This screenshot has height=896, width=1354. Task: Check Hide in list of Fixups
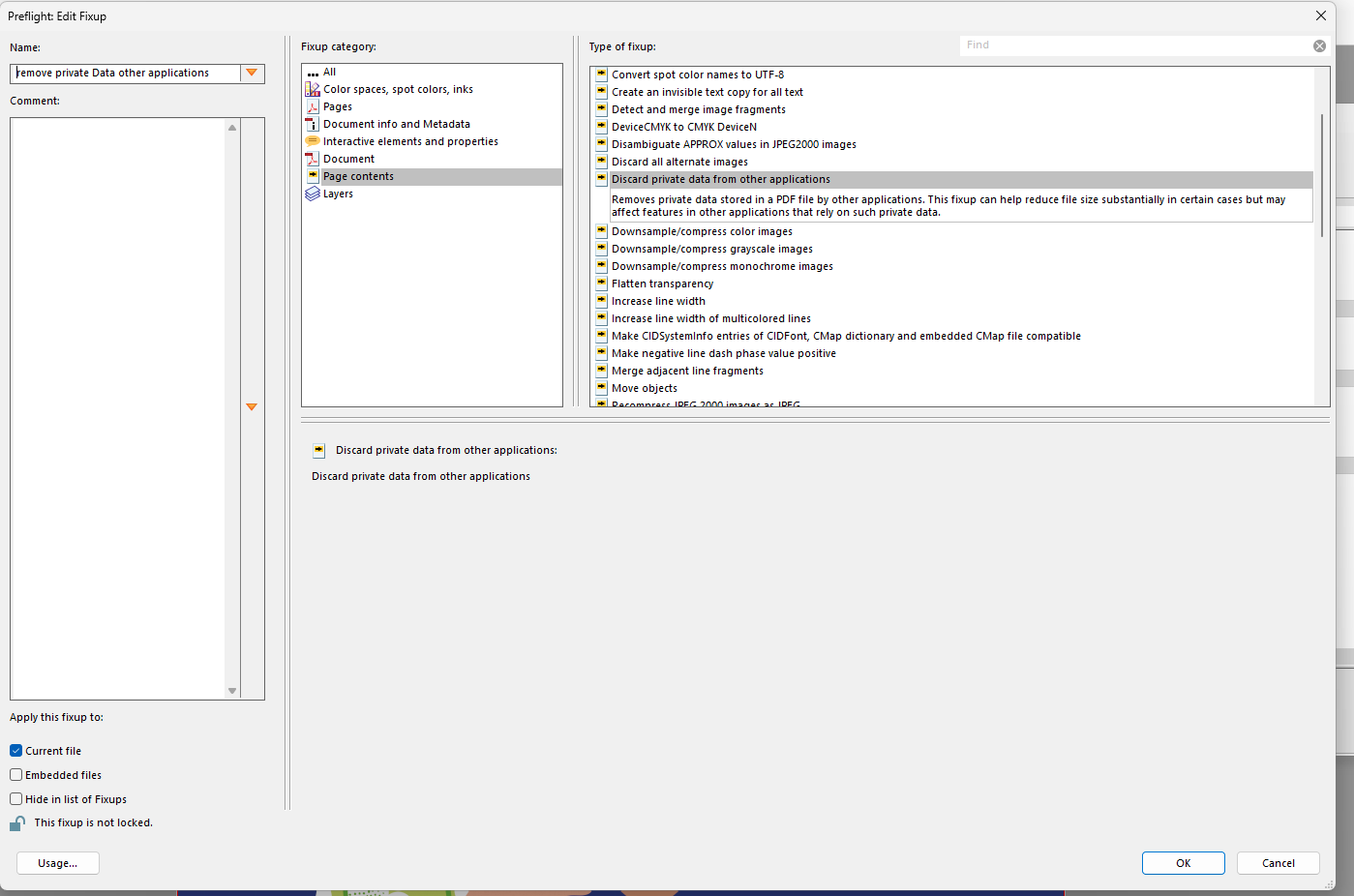pos(16,799)
